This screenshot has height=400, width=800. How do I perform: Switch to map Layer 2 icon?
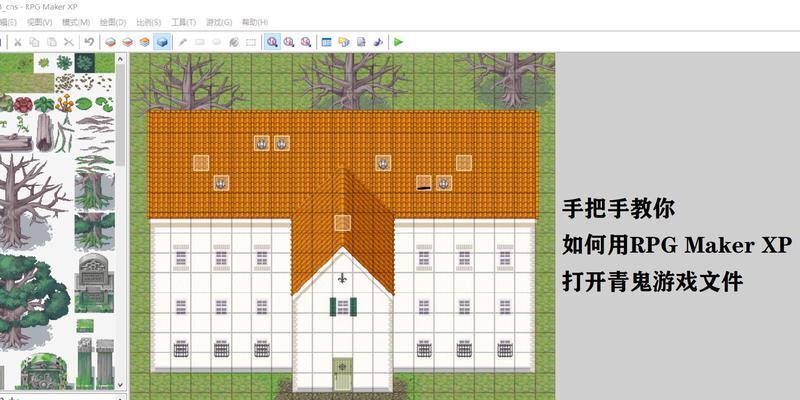pyautogui.click(x=128, y=42)
